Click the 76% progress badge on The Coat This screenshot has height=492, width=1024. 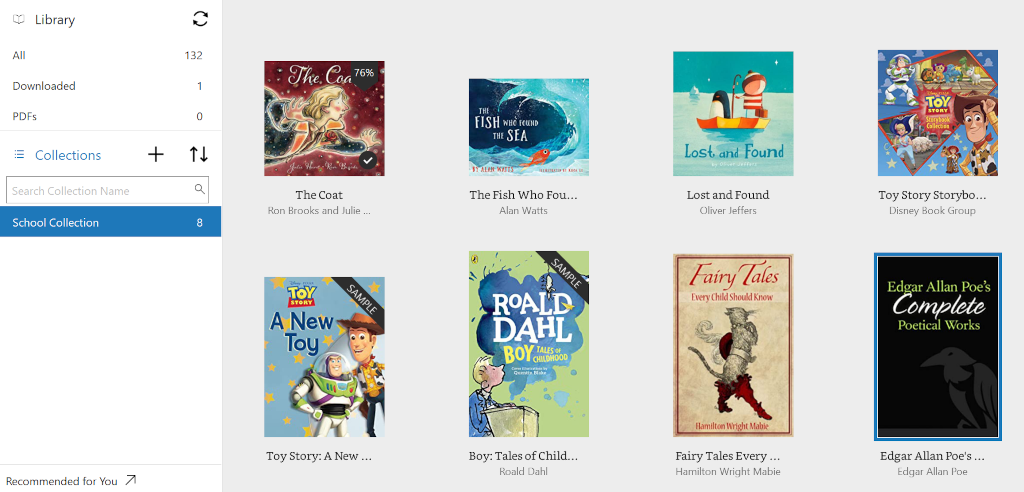point(364,73)
